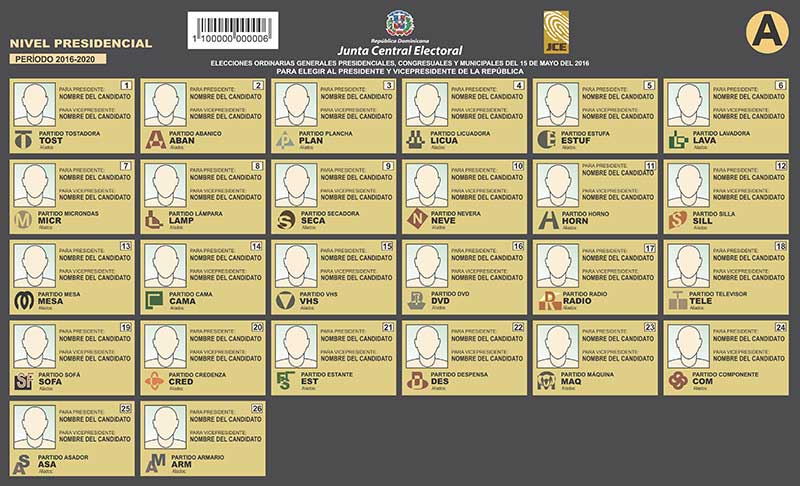Click the 'PERÍODO 2016-2020' label
This screenshot has width=800, height=486.
(x=58, y=59)
